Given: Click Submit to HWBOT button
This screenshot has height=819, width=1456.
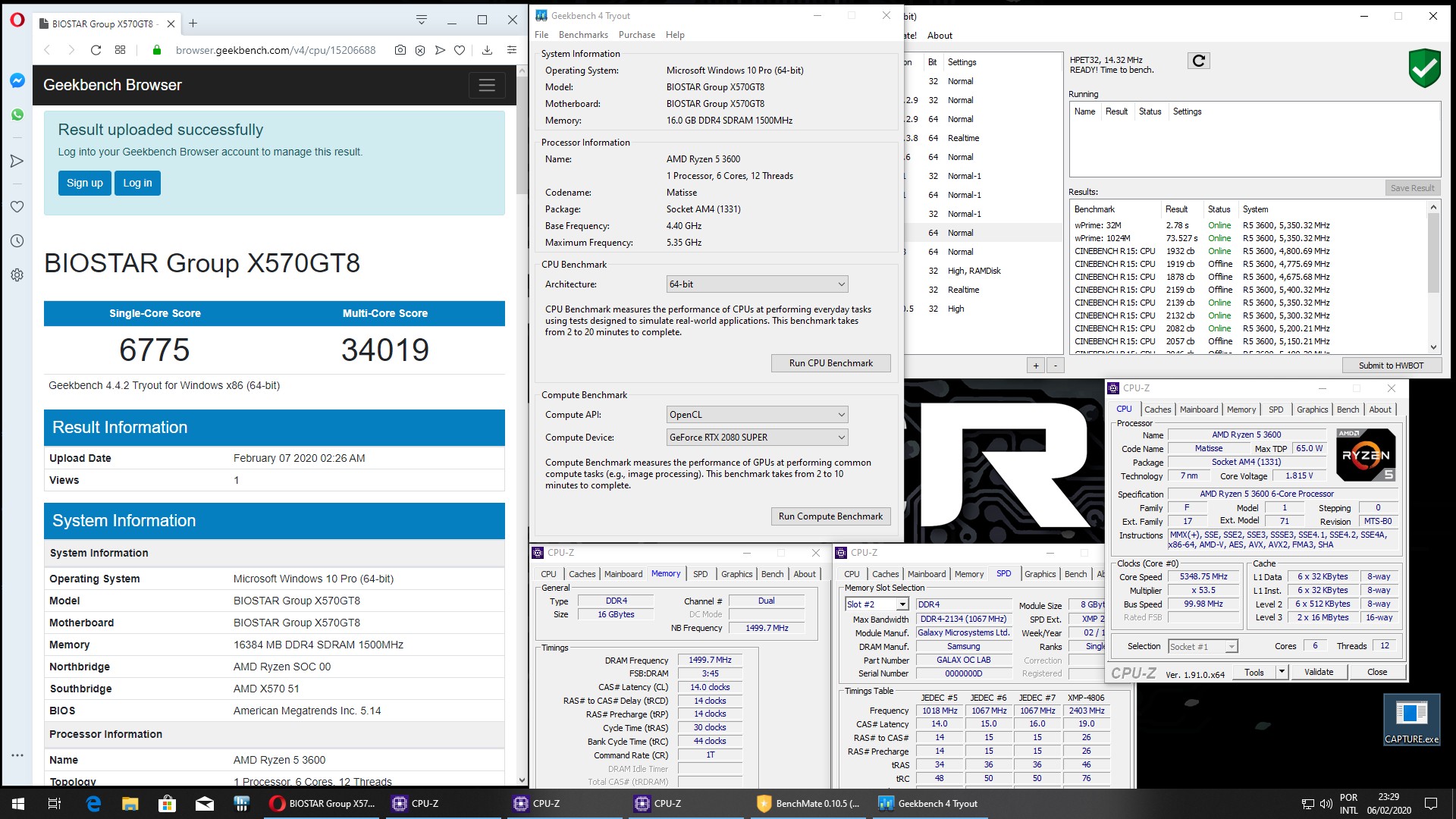Looking at the screenshot, I should 1390,366.
